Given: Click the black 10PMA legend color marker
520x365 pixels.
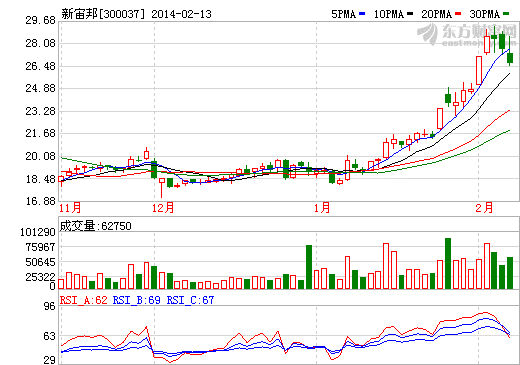Looking at the screenshot, I should 410,14.
